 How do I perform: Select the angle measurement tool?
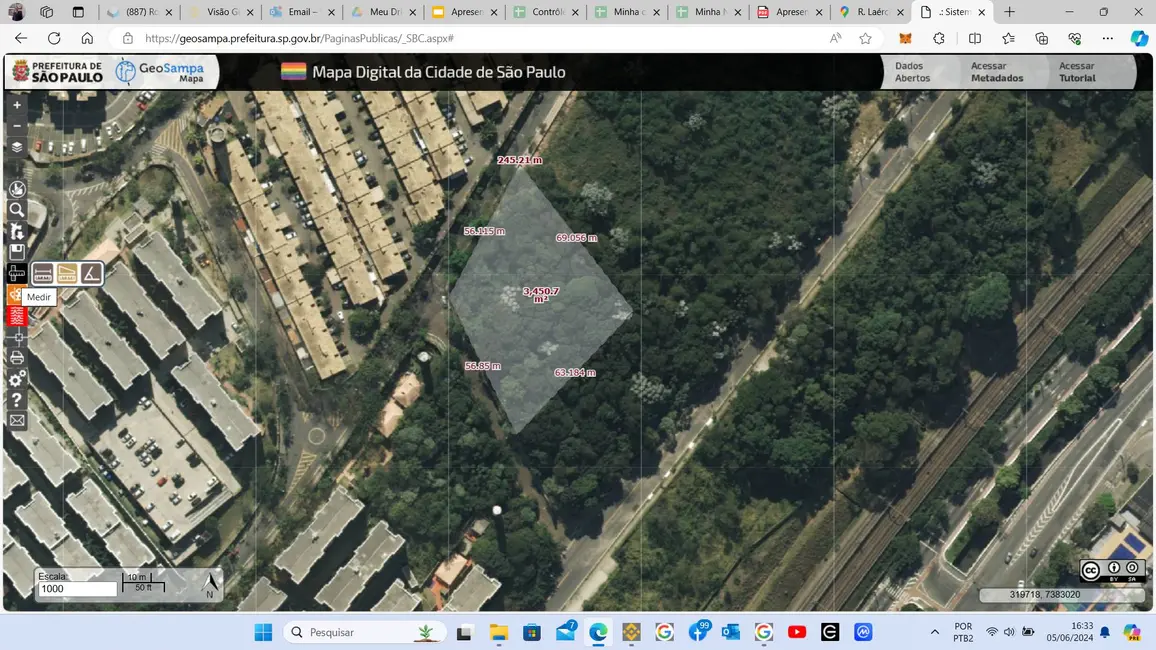click(x=90, y=273)
